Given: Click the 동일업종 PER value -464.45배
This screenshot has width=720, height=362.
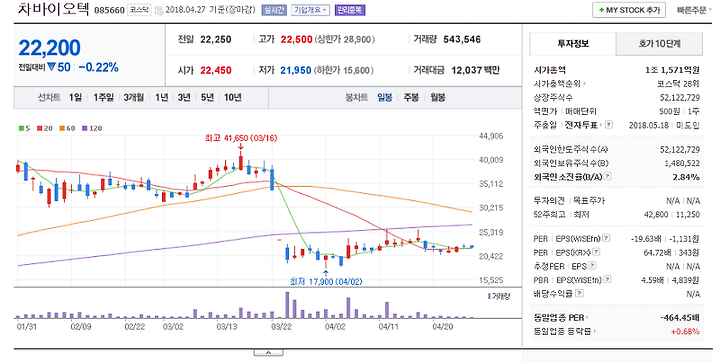Looking at the screenshot, I should (x=680, y=318).
